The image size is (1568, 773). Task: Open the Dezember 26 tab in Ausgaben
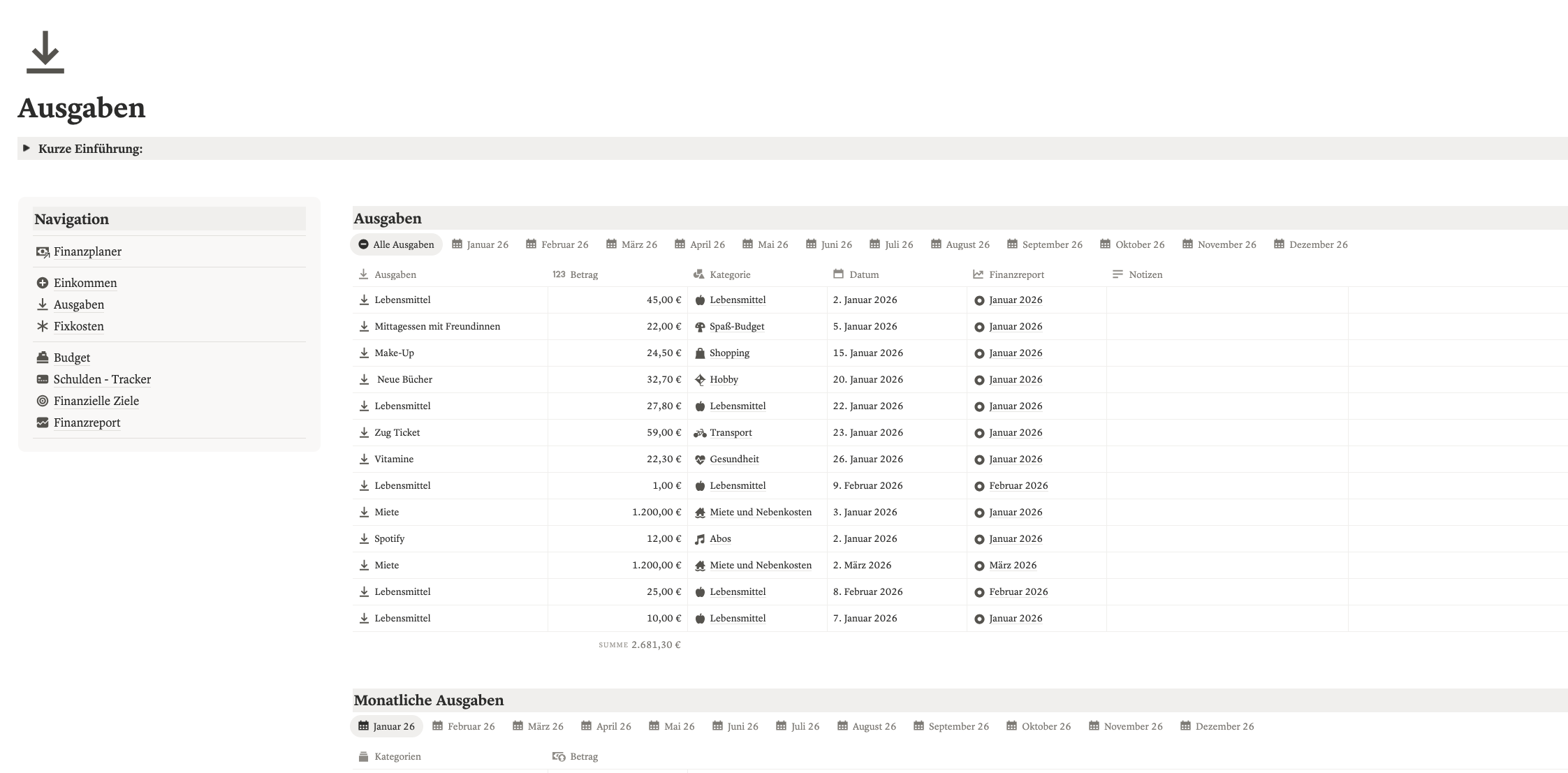click(1310, 244)
